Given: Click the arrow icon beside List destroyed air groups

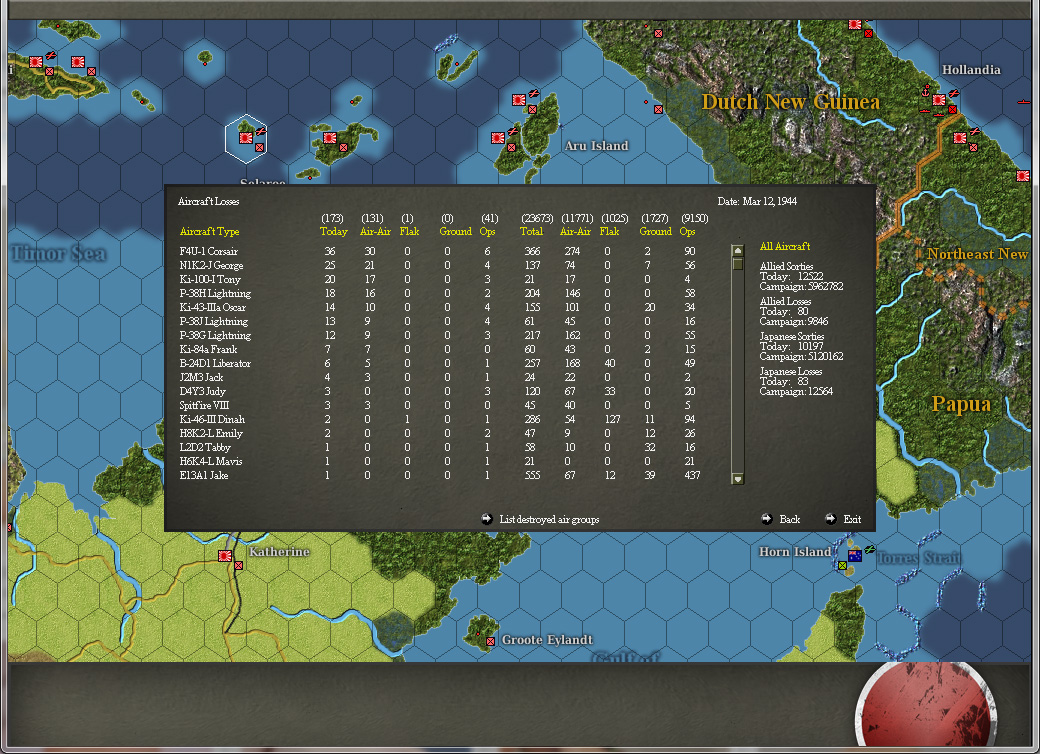Looking at the screenshot, I should (x=487, y=519).
